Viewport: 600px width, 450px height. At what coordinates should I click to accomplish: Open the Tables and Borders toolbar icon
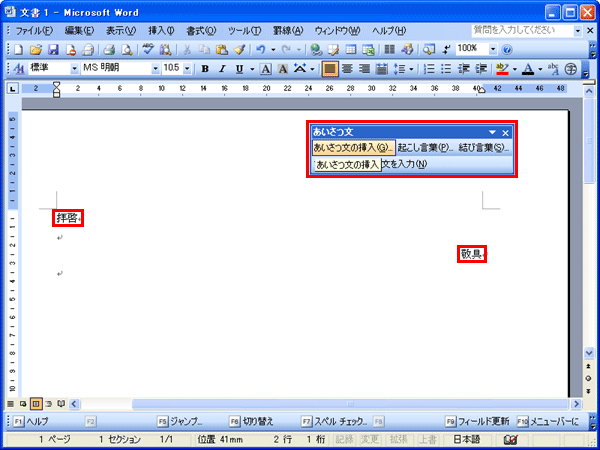(x=333, y=49)
